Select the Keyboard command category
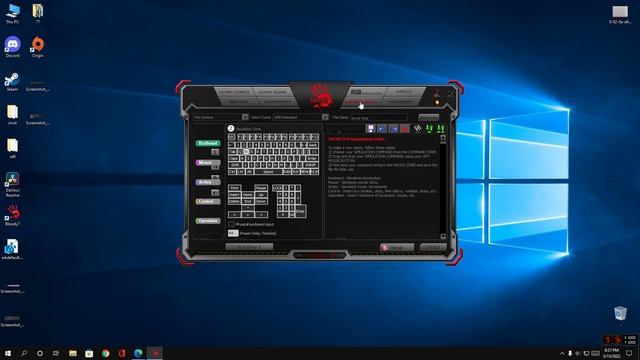 pyautogui.click(x=208, y=143)
